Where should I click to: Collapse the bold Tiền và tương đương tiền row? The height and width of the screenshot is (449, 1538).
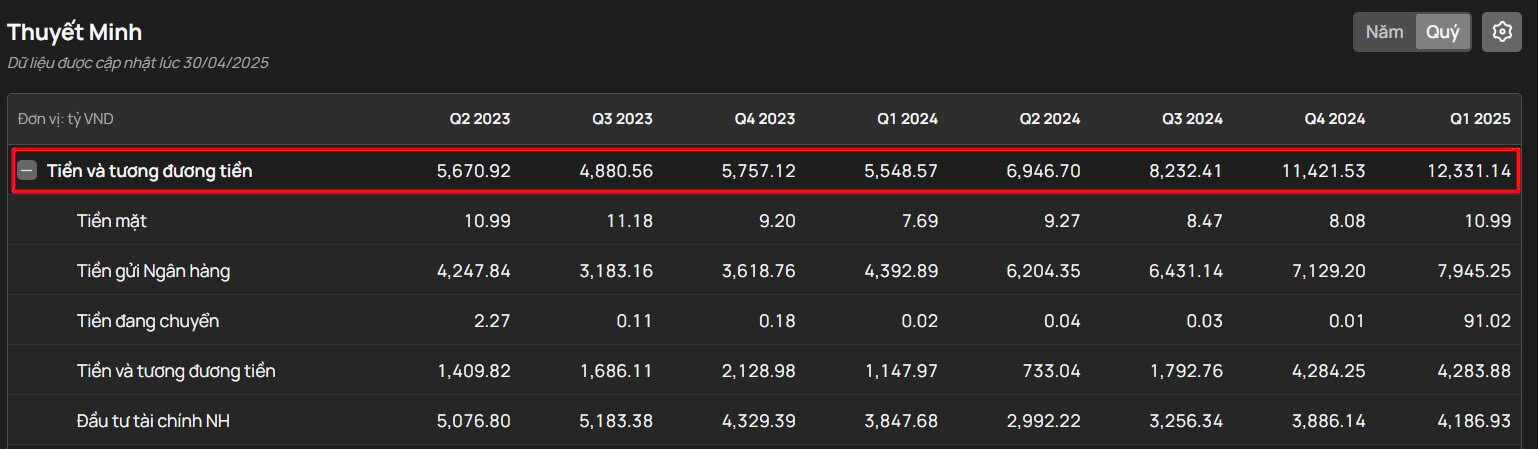pos(27,171)
